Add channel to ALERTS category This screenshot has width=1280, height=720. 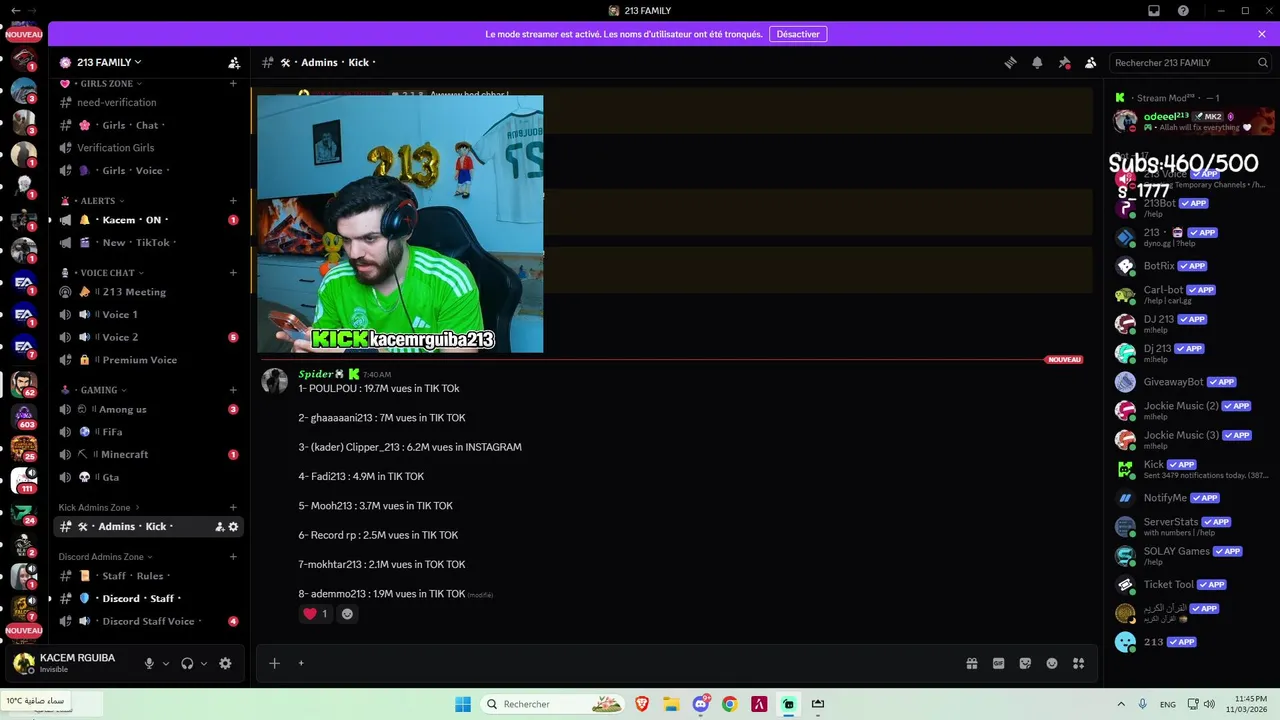tap(233, 201)
